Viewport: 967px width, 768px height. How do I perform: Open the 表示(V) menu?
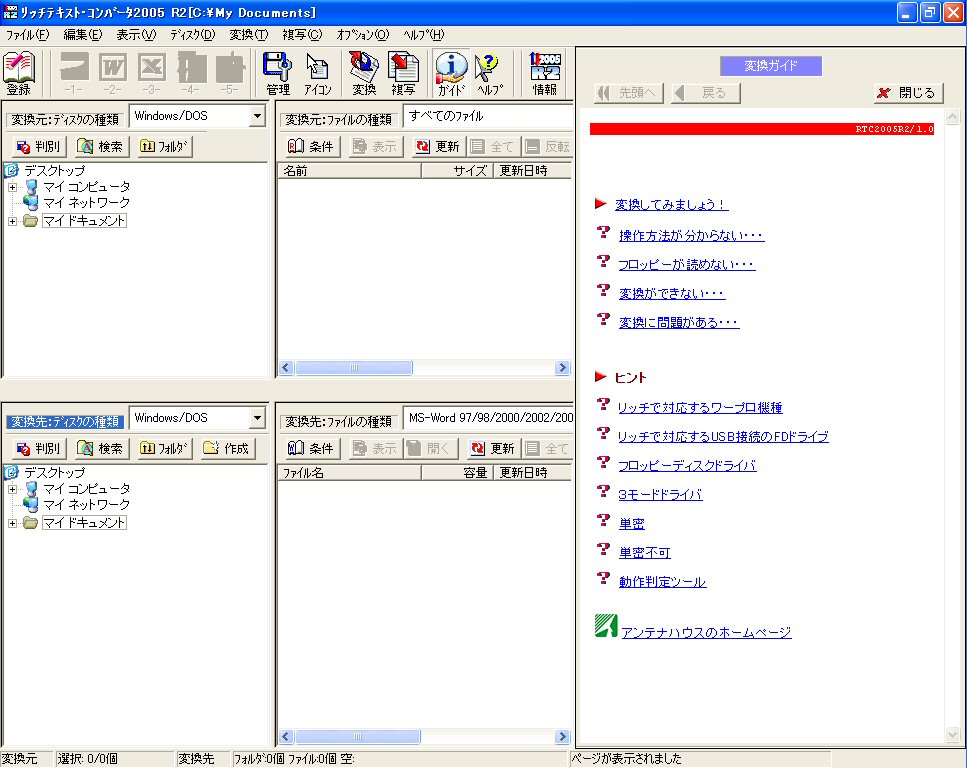point(136,35)
